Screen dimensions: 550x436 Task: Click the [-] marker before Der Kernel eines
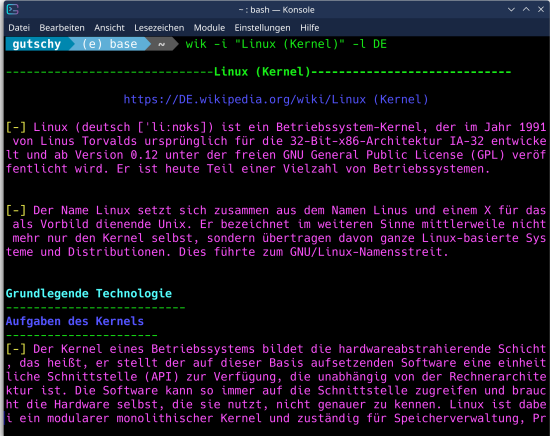(16, 349)
